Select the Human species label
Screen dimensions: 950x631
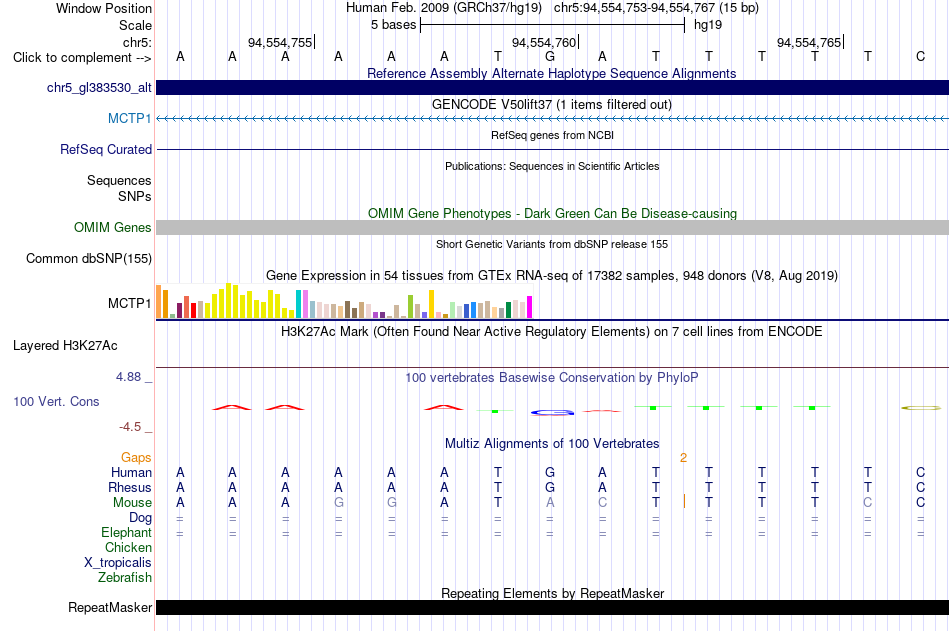click(131, 472)
